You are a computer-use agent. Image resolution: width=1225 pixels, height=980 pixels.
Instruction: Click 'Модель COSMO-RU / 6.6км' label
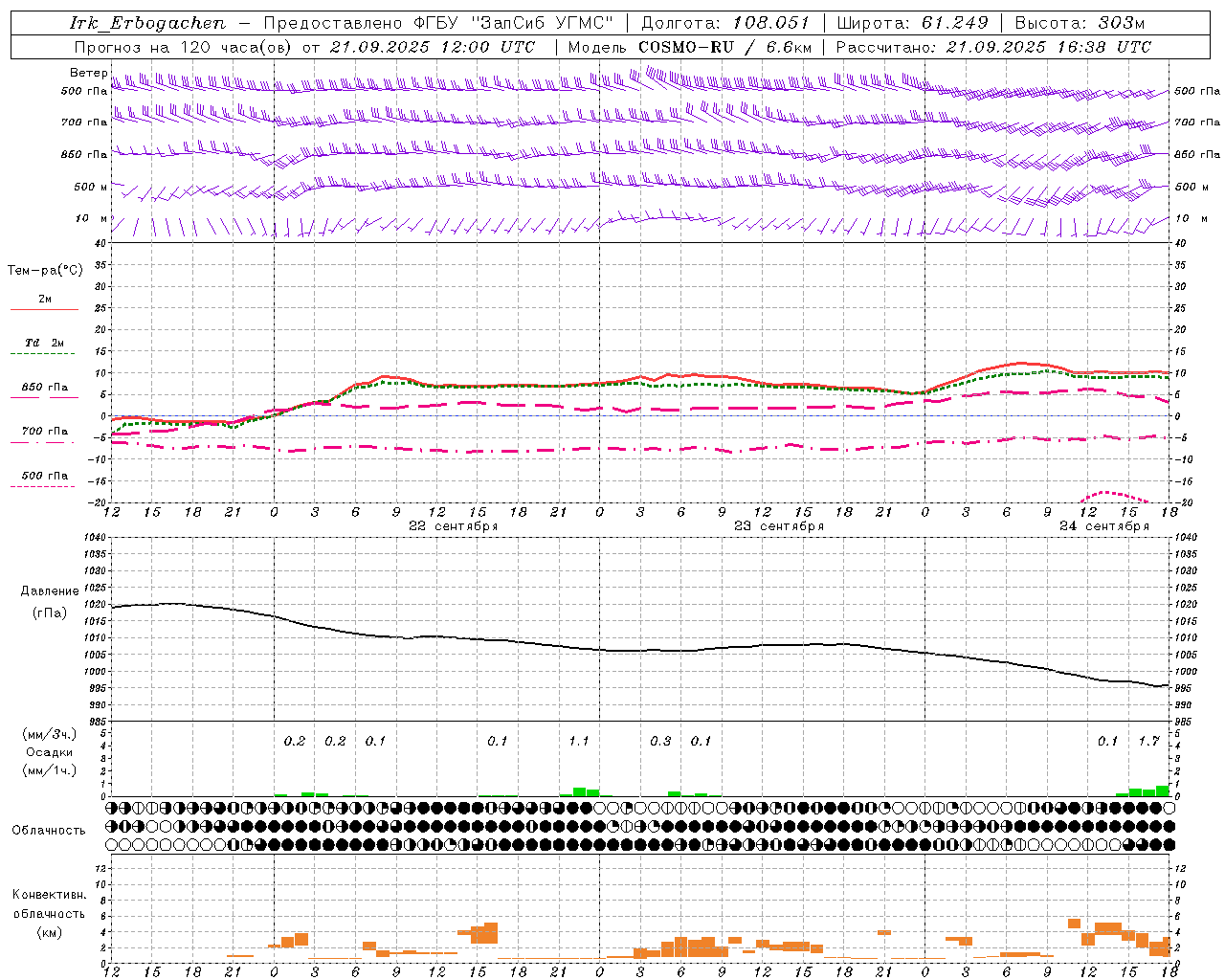tap(690, 47)
